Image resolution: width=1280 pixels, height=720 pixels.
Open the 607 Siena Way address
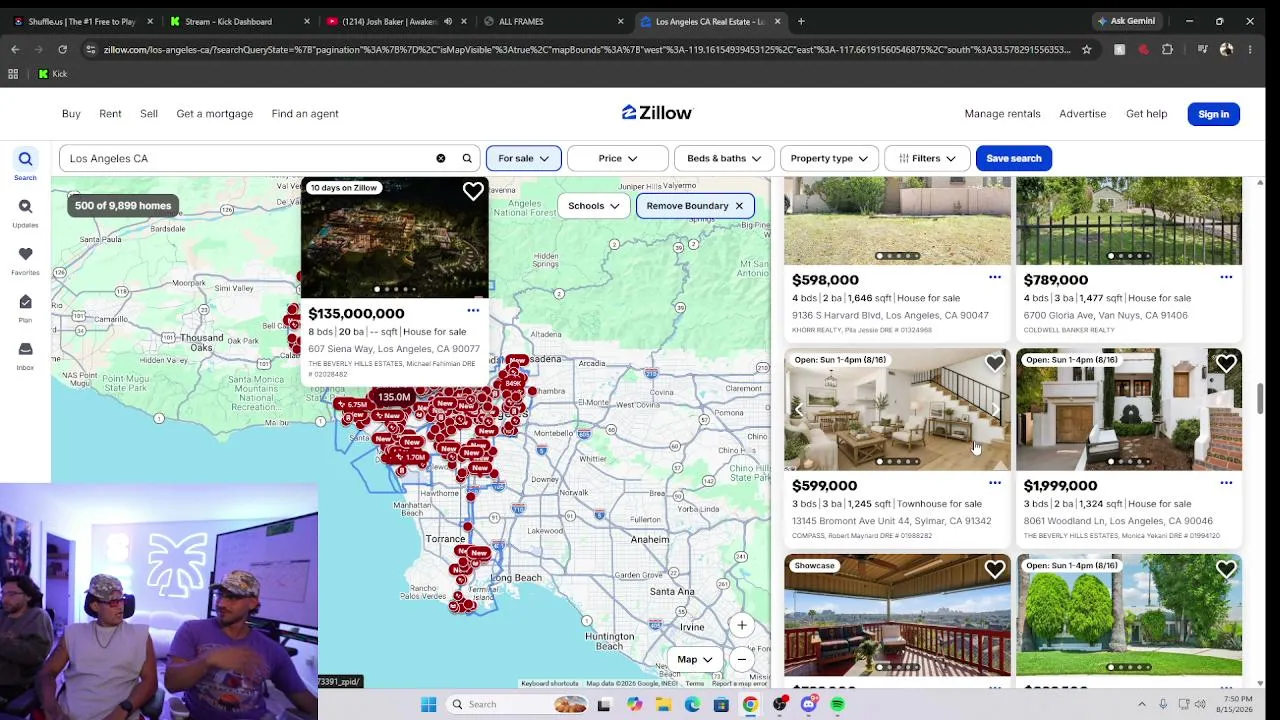[394, 349]
